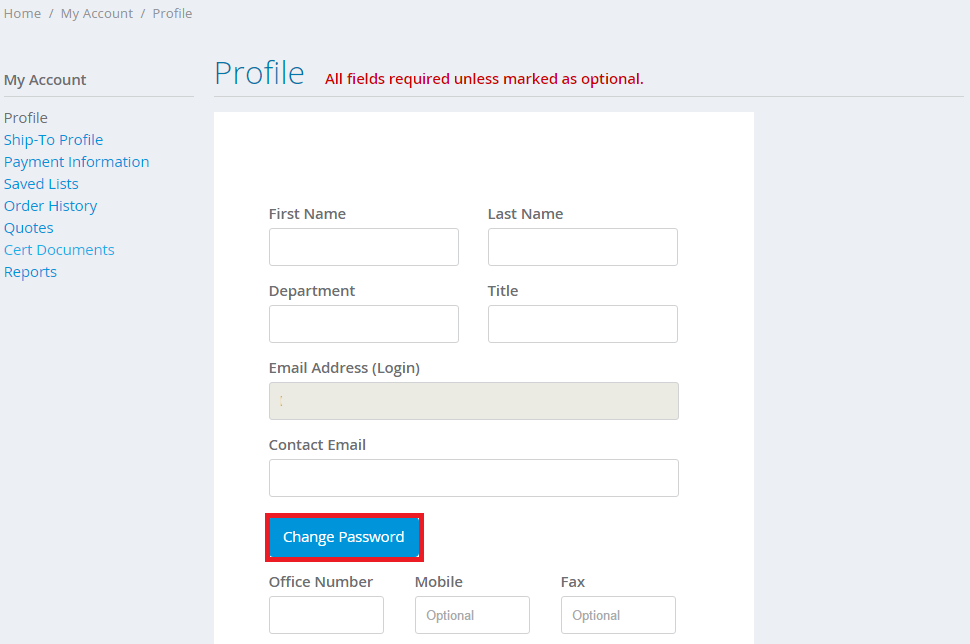
Task: Click the First Name input field
Action: pos(363,247)
